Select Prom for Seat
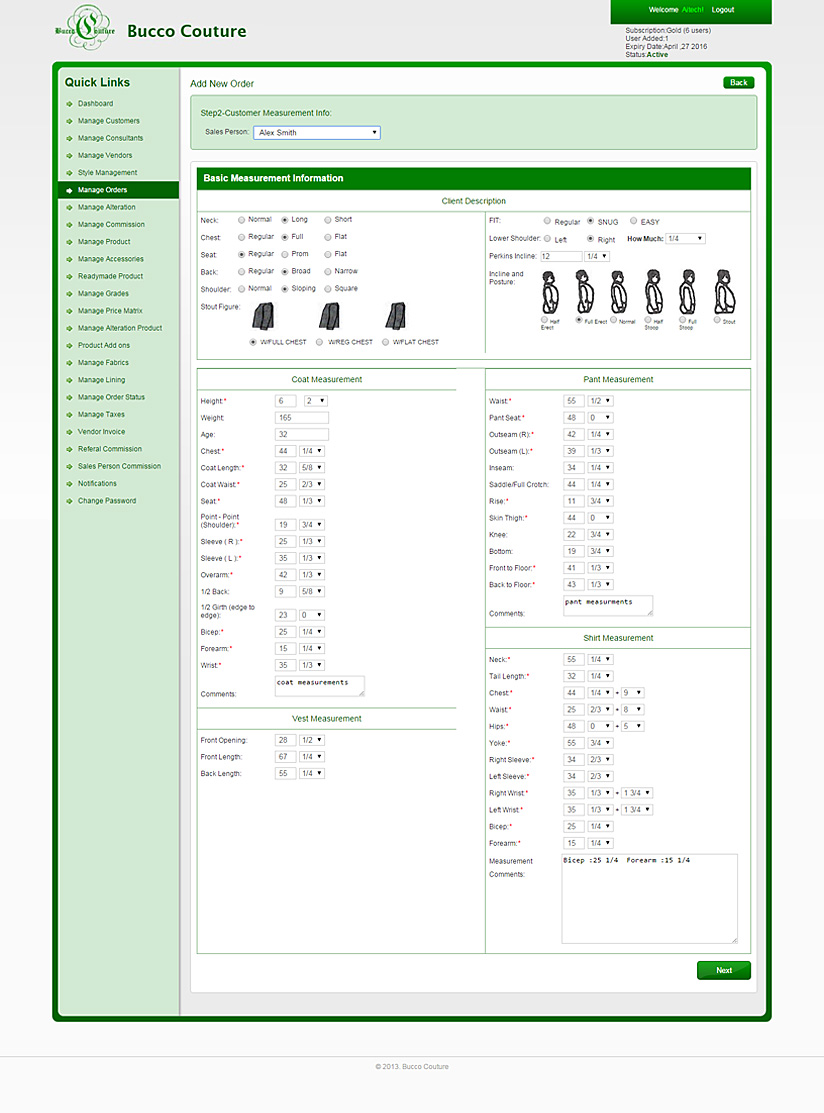This screenshot has height=1113, width=824. pos(285,254)
